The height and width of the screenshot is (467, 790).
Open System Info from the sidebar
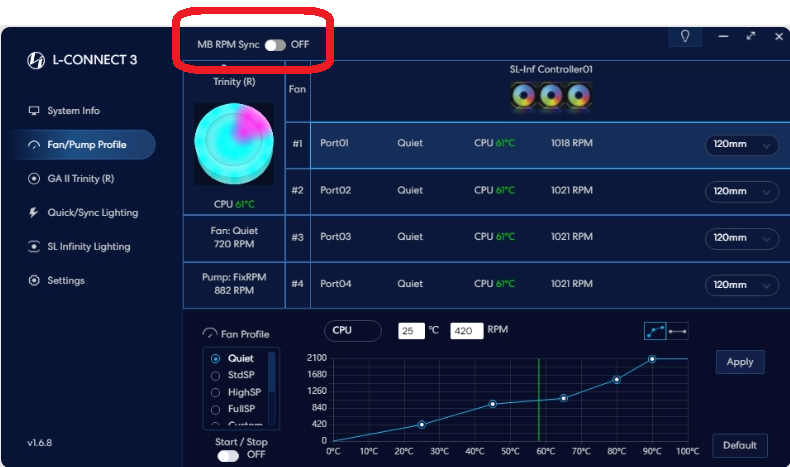(73, 111)
